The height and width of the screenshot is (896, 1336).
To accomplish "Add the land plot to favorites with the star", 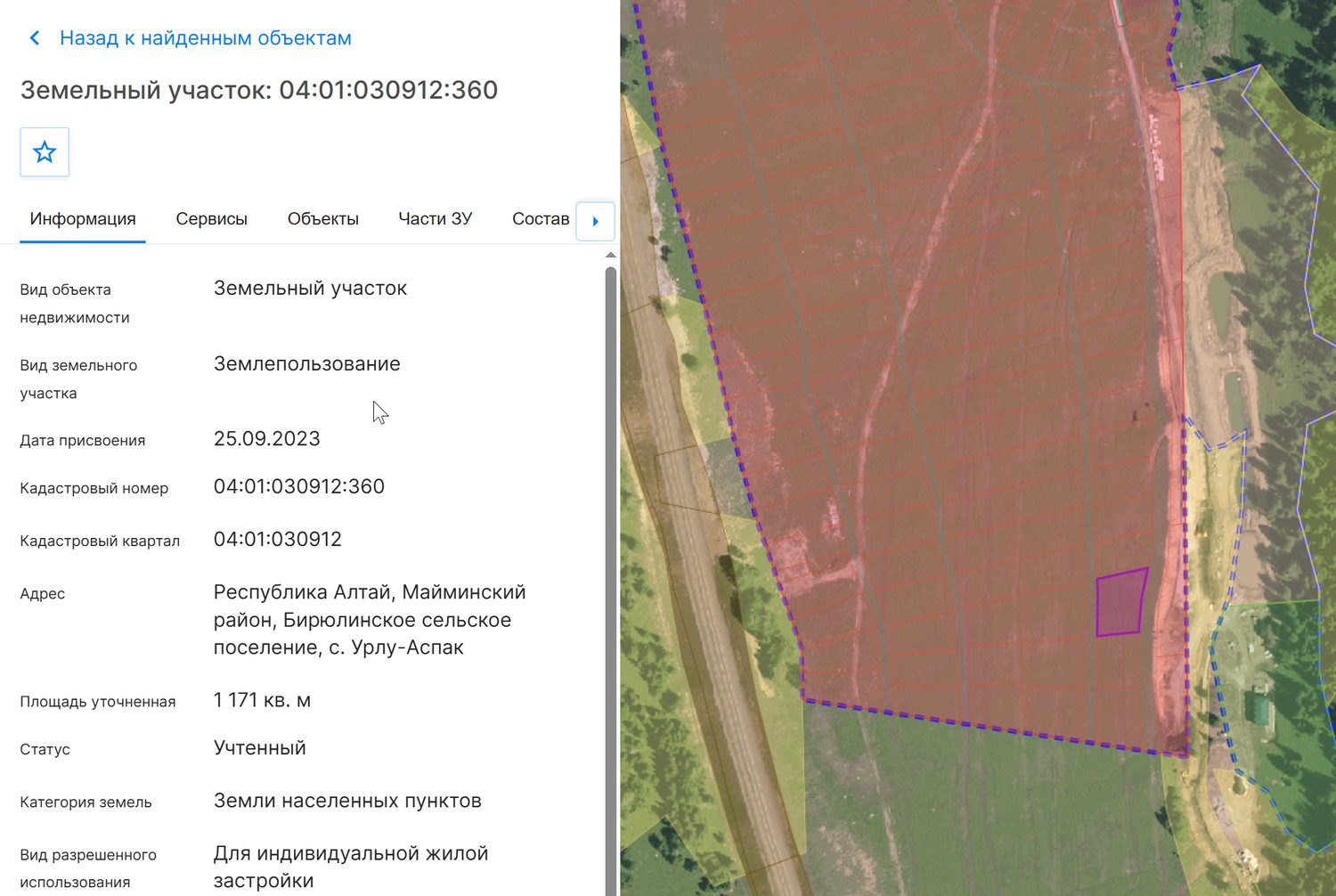I will [45, 152].
